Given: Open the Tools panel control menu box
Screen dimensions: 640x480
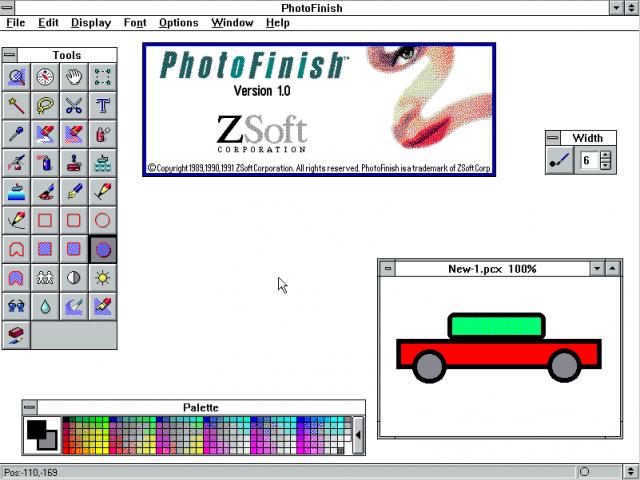Looking at the screenshot, I should tap(10, 55).
